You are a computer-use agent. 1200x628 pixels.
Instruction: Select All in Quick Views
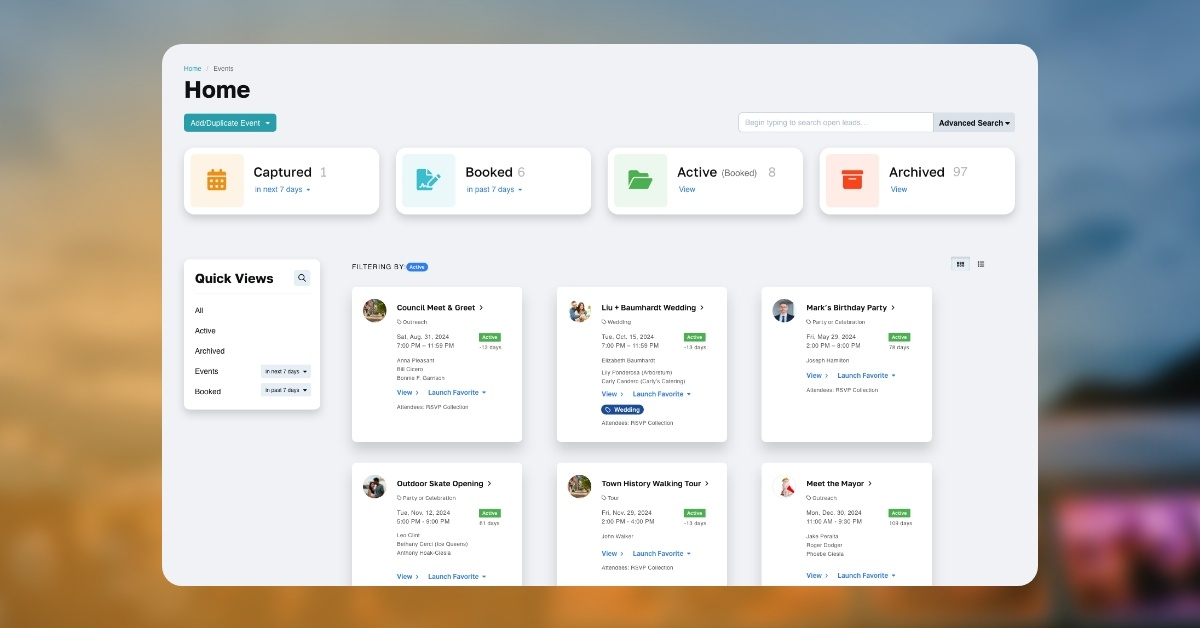[199, 310]
